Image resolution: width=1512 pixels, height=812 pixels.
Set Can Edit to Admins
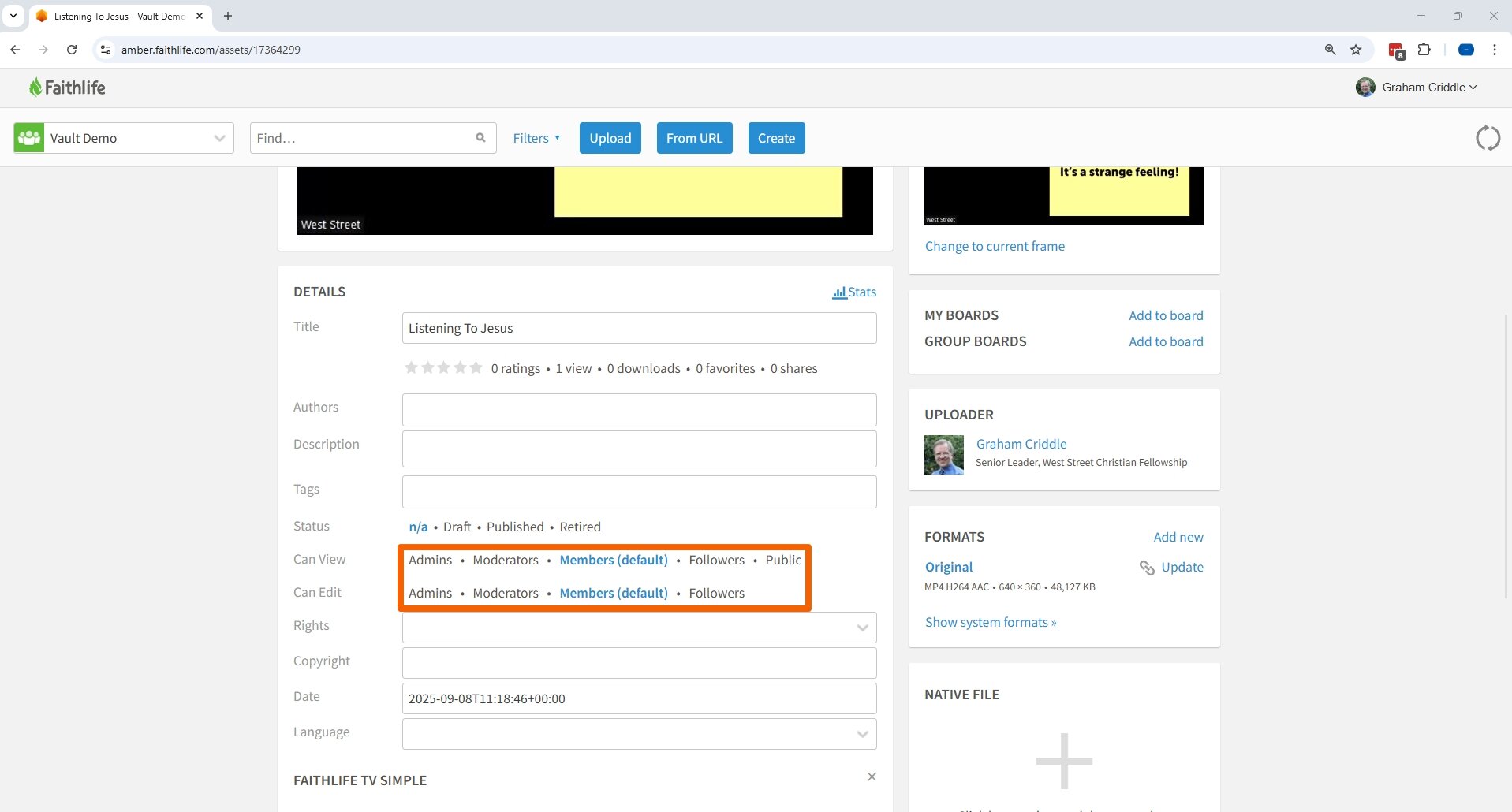[x=430, y=593]
